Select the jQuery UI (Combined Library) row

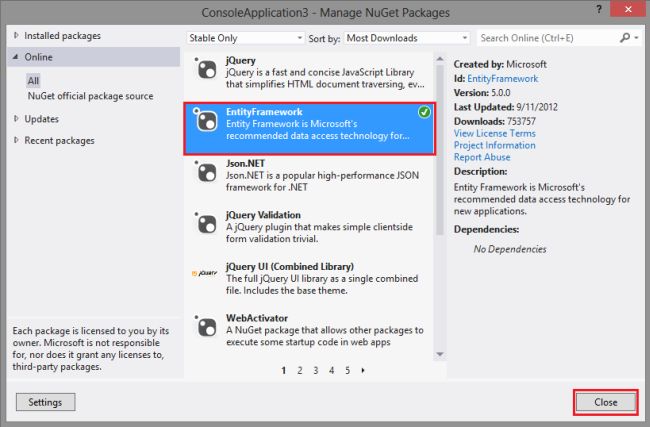pyautogui.click(x=309, y=279)
